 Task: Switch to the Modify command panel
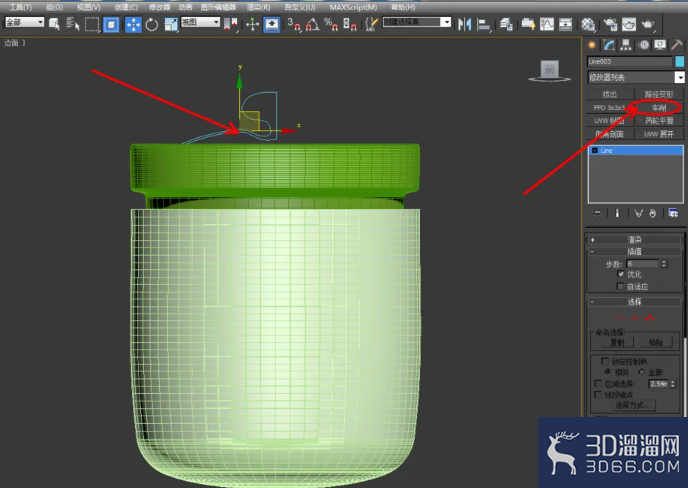[x=609, y=45]
